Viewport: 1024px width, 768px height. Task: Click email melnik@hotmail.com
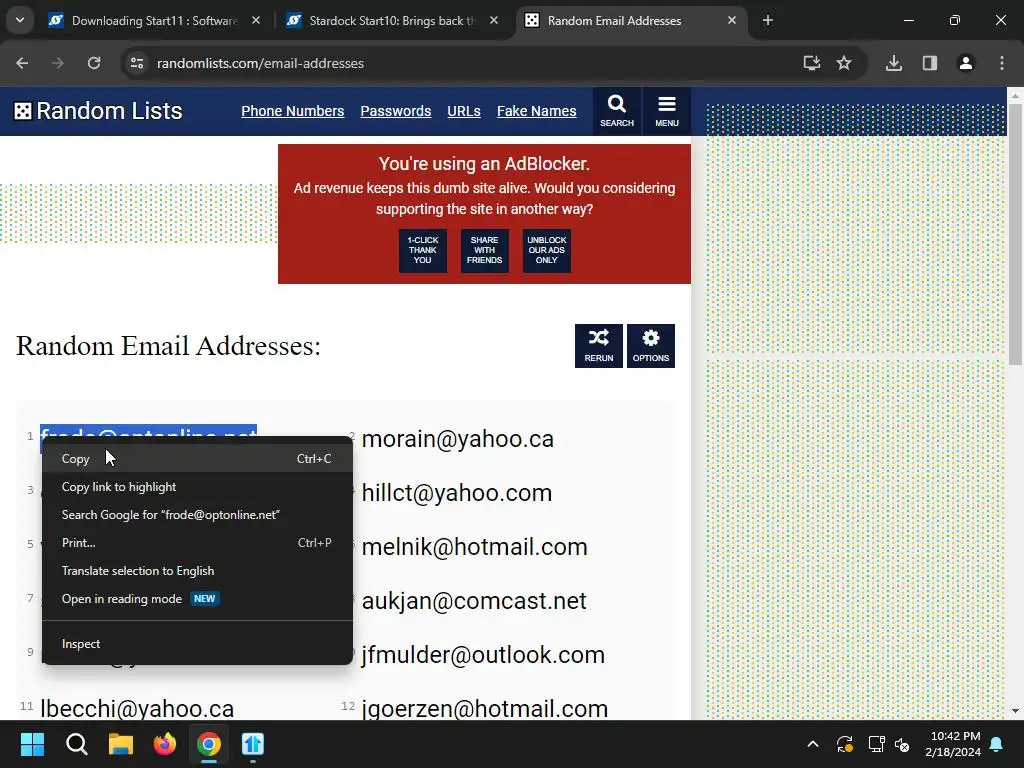coord(475,547)
